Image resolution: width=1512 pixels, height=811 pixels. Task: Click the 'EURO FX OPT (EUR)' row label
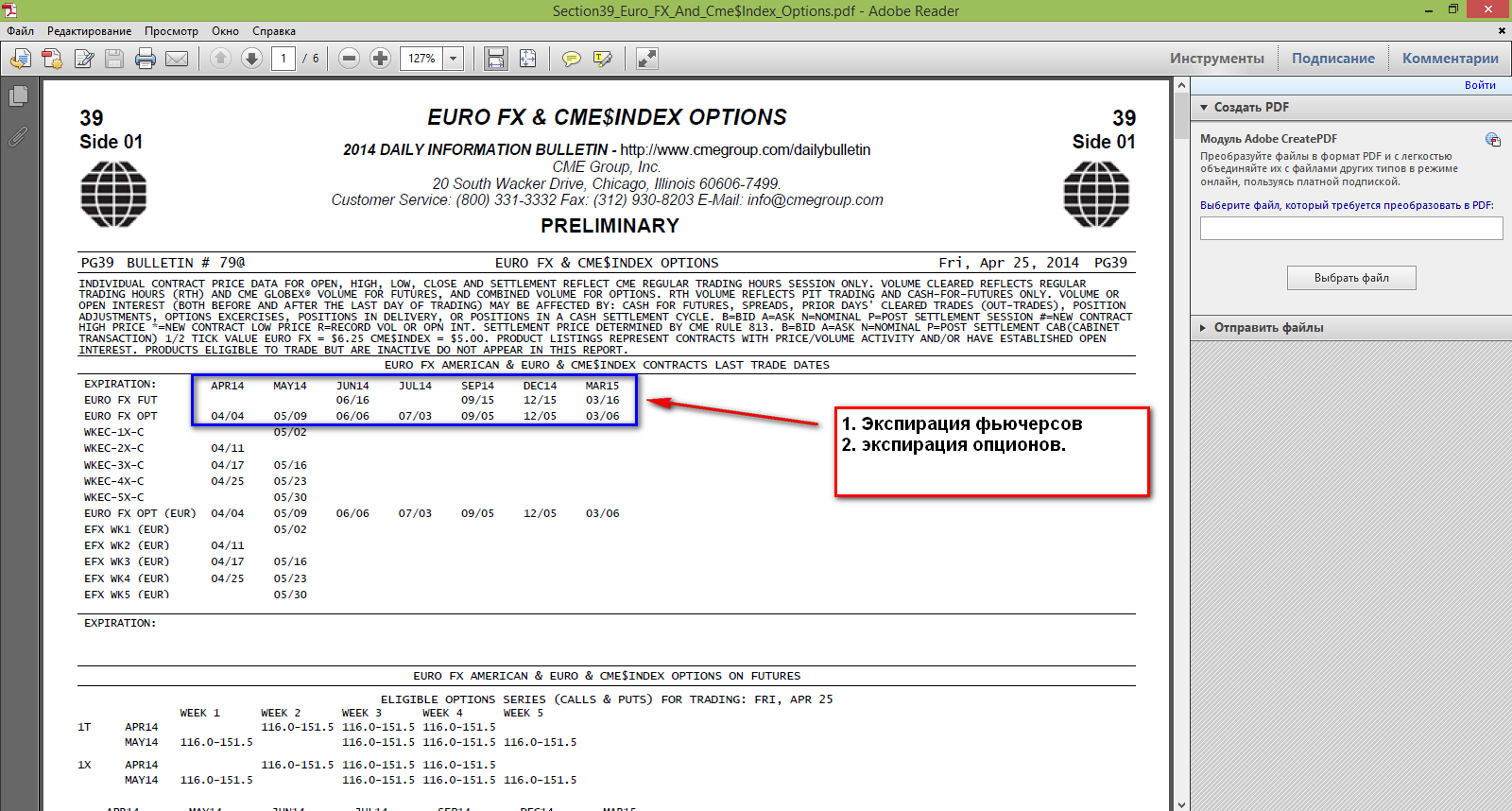coord(140,513)
